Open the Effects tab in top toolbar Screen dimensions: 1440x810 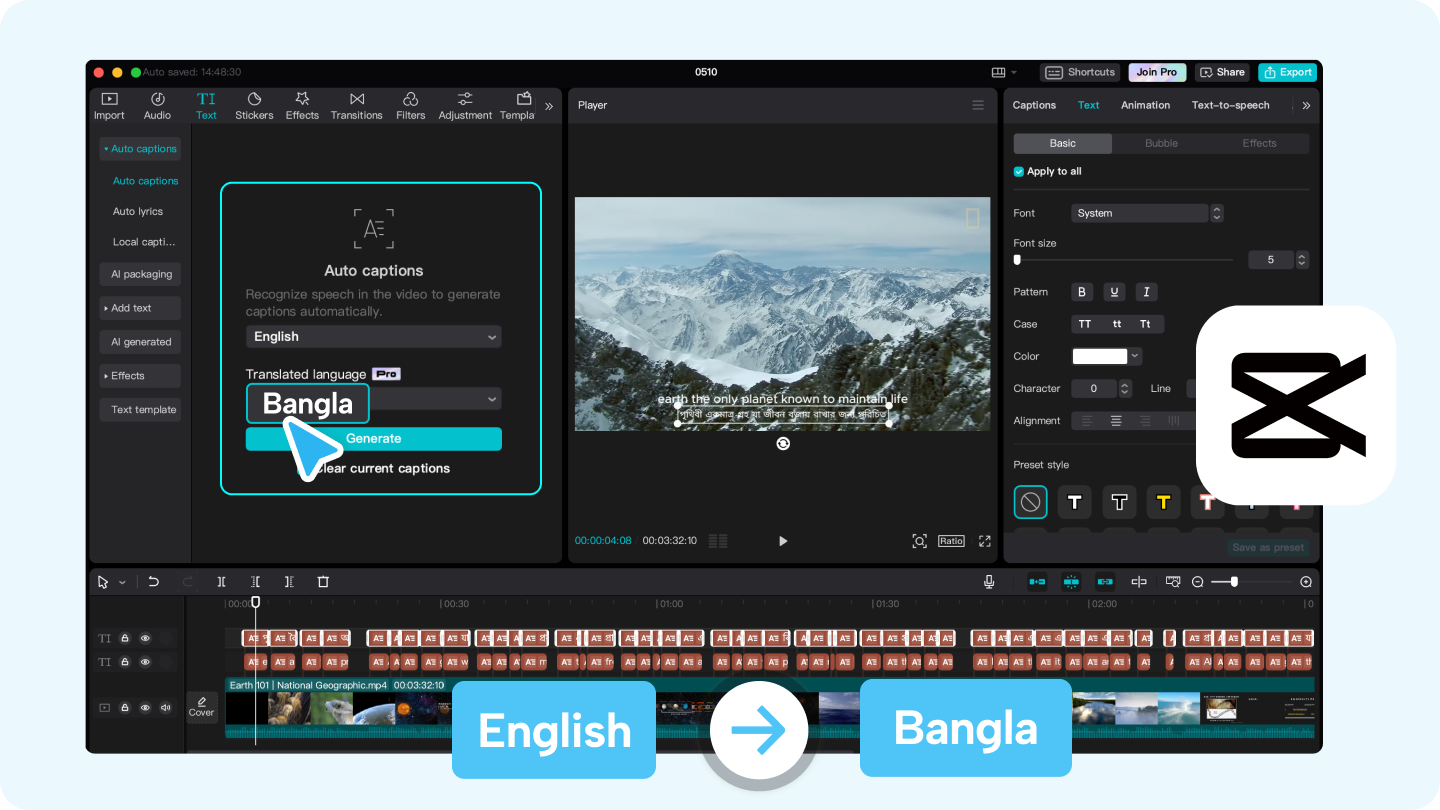coord(302,105)
